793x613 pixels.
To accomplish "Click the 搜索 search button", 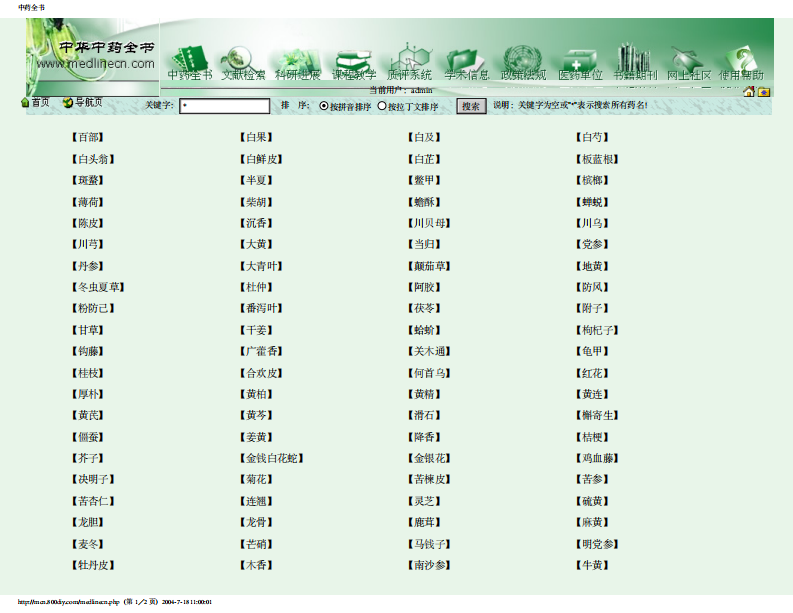I will 471,106.
